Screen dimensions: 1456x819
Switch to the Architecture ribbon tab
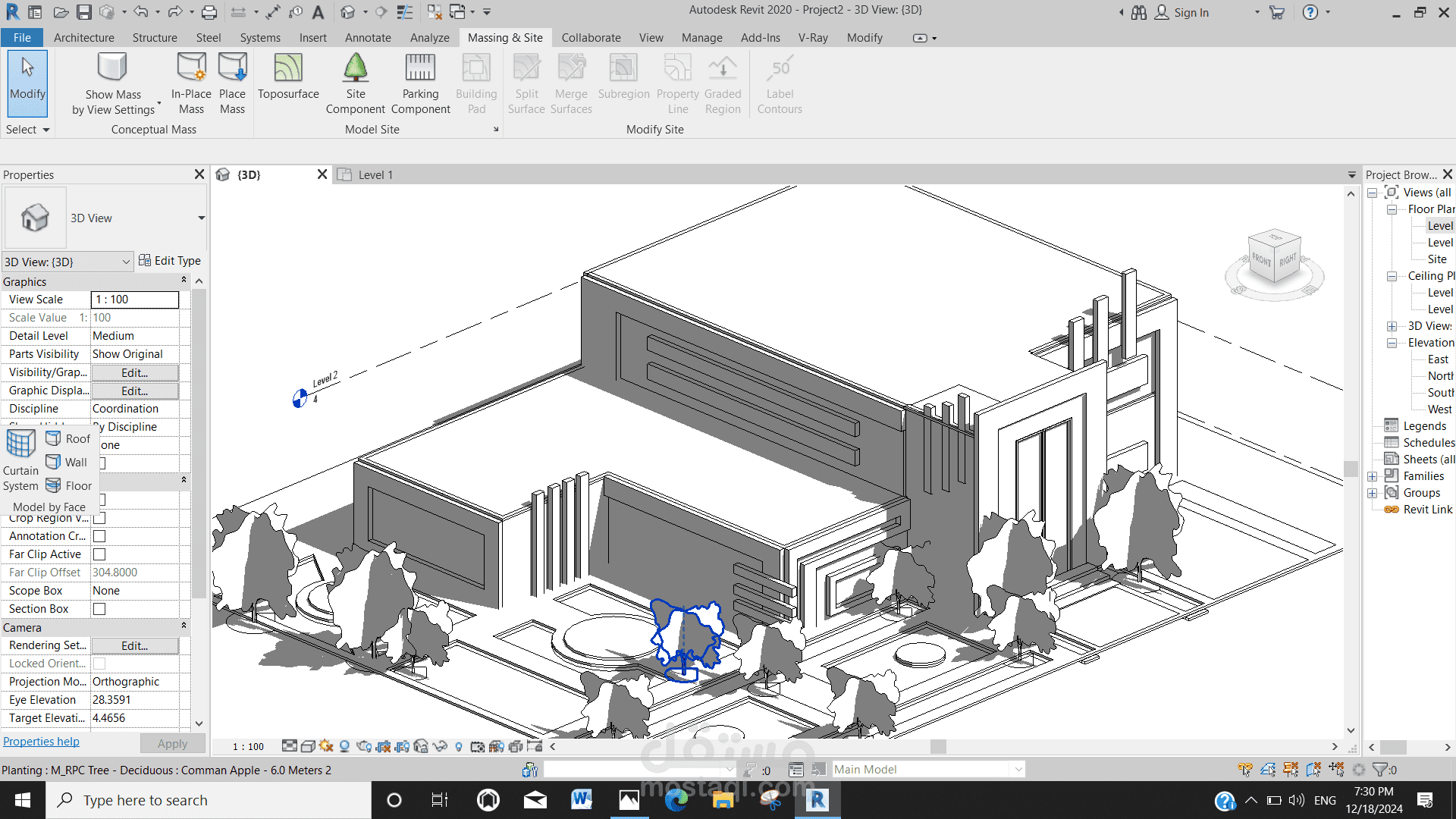click(83, 37)
